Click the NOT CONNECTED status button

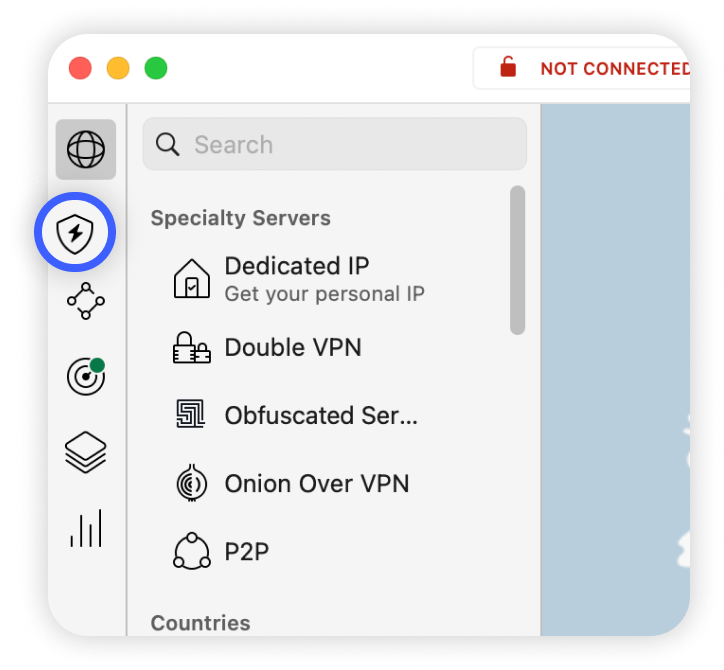(582, 68)
